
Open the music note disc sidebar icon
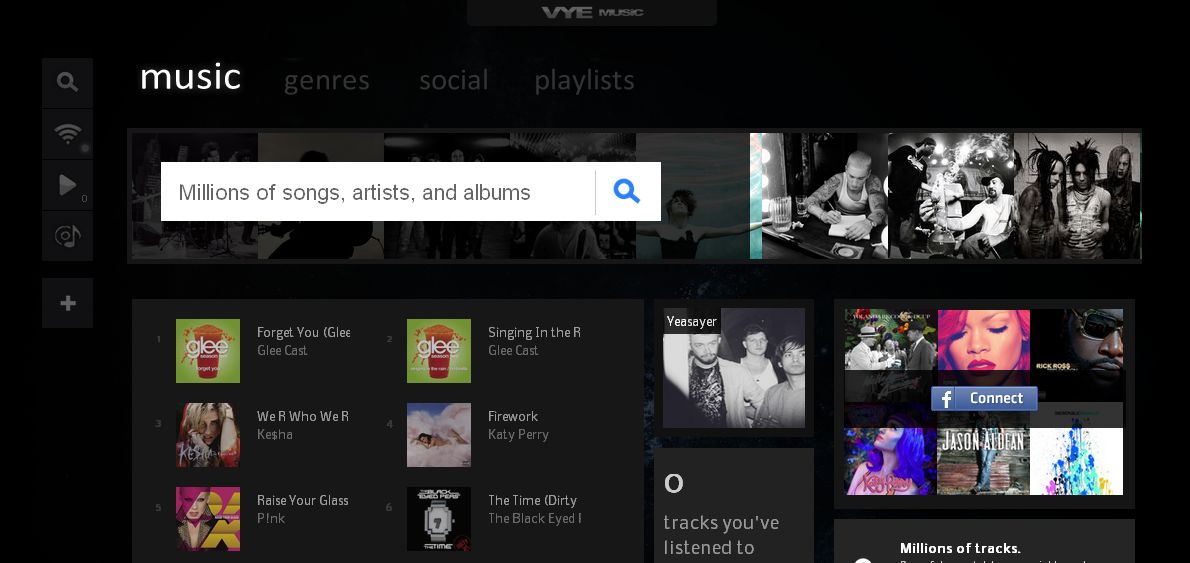click(68, 236)
